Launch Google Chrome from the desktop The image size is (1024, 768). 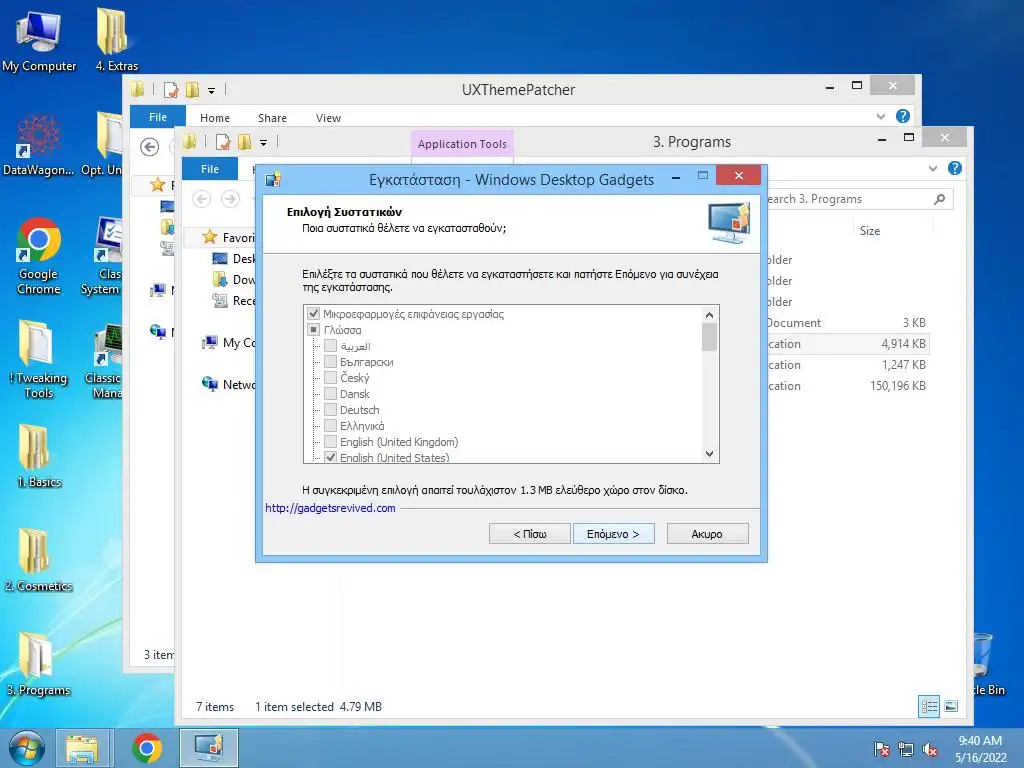tap(38, 256)
